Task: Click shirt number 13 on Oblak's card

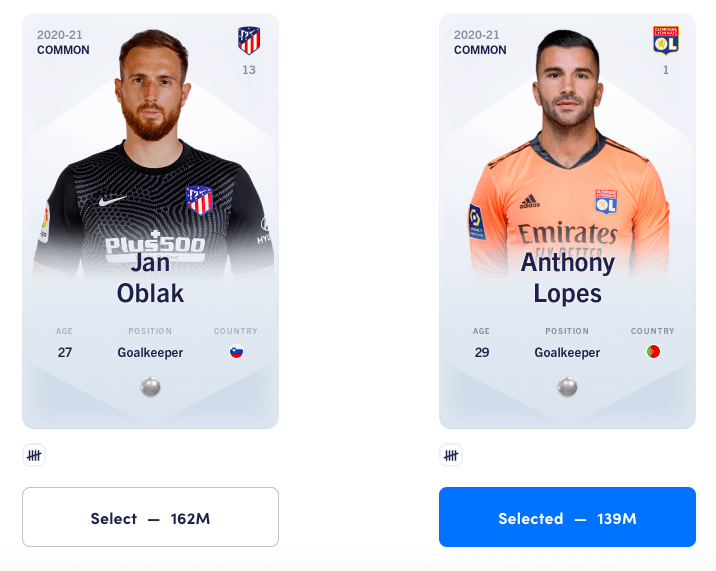Action: (x=249, y=70)
